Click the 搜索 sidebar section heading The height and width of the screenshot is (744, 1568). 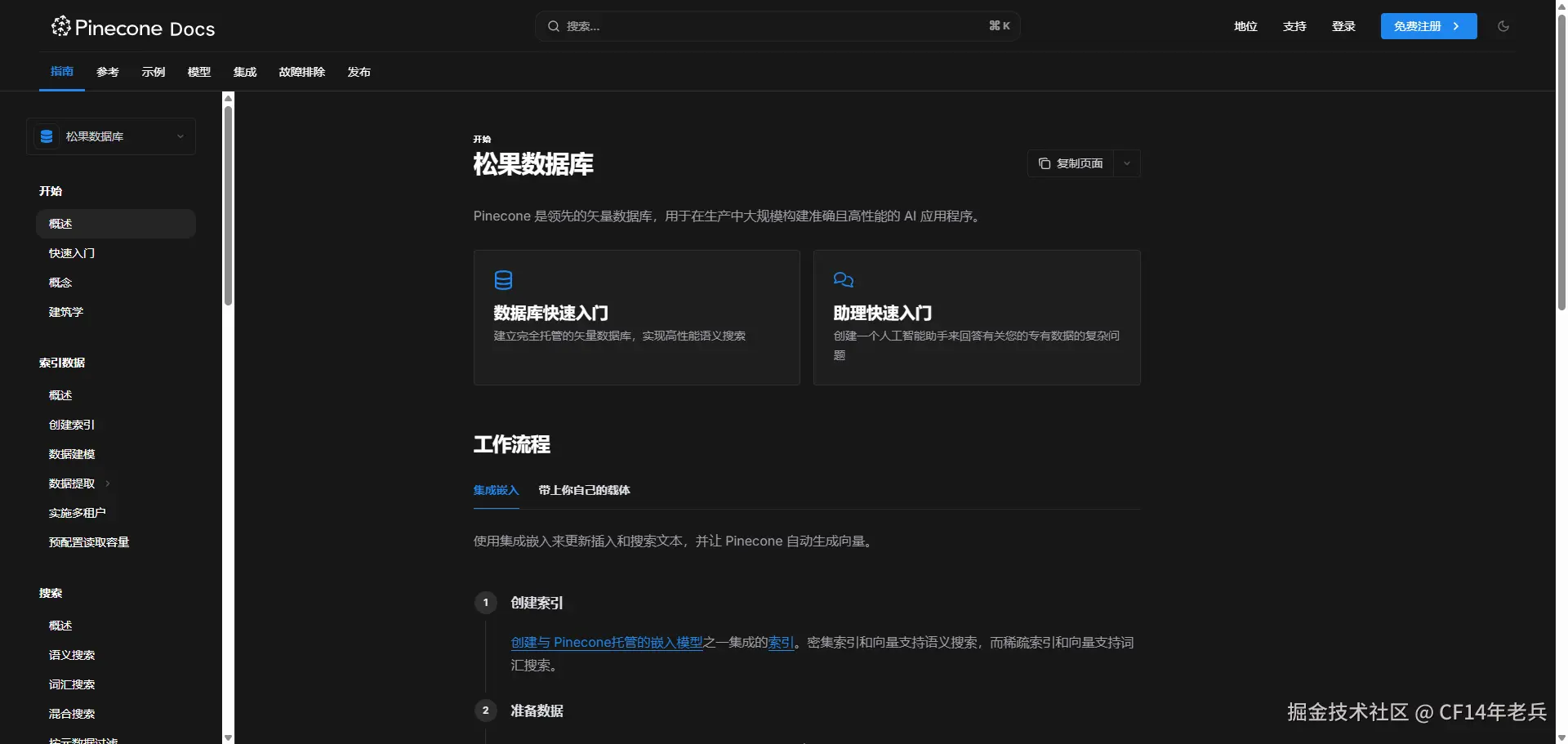pos(51,593)
